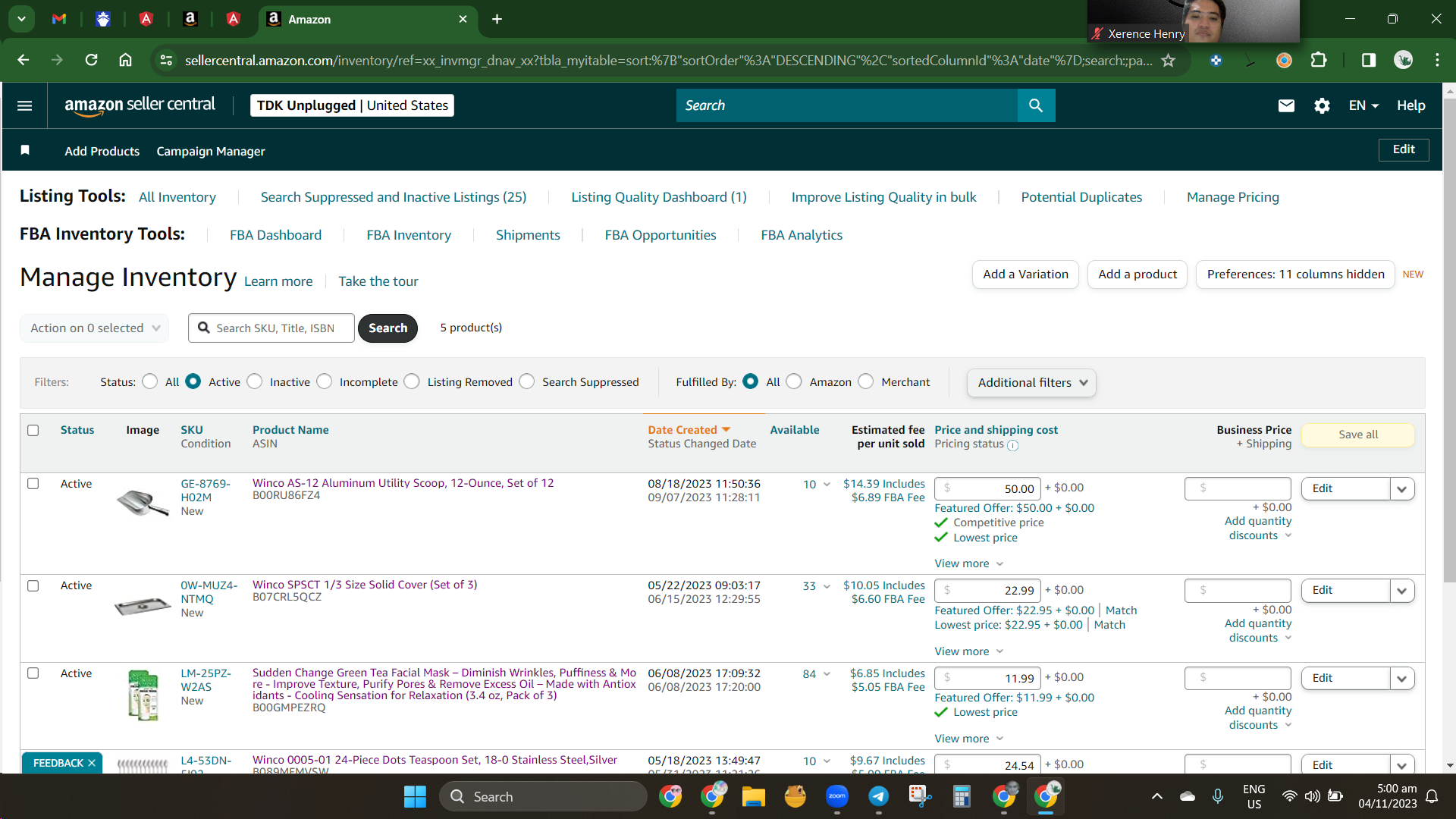Expand the Additional filters dropdown
This screenshot has width=1456, height=819.
1031,382
